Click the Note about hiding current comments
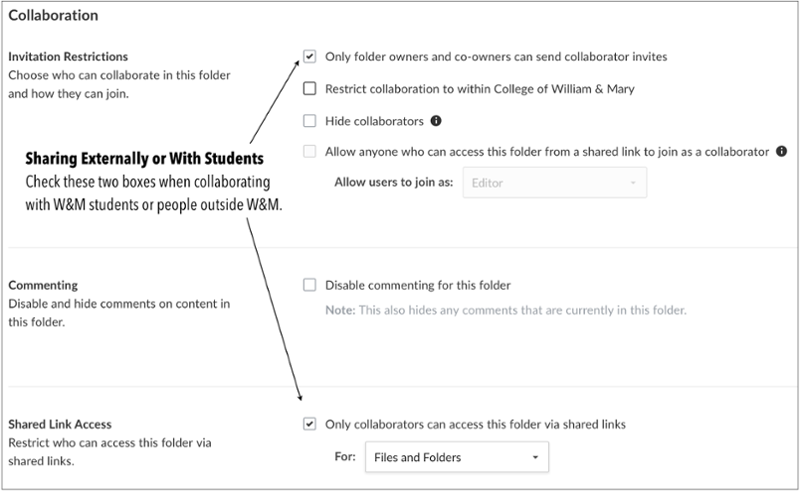Viewport: 800px width, 492px height. click(507, 311)
